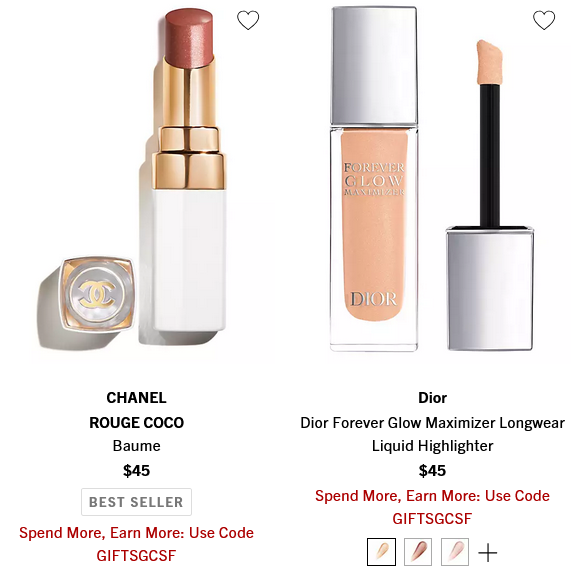Select the first light beige shade swatch
572x571 pixels.
coord(381,552)
